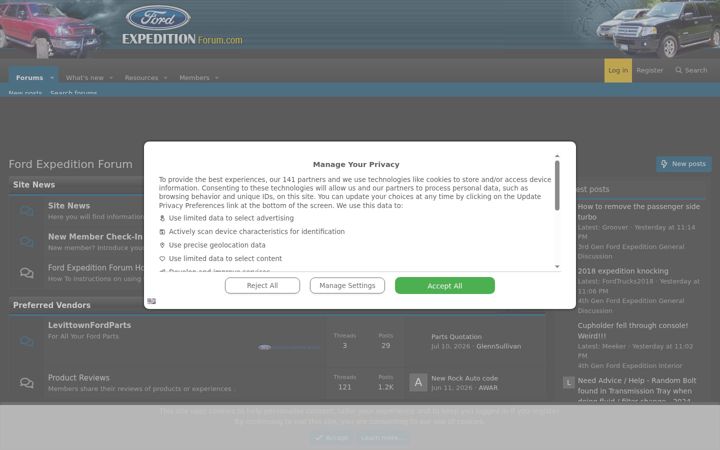The width and height of the screenshot is (720, 450).
Task: Click Reject All in privacy dialog
Action: (x=262, y=286)
